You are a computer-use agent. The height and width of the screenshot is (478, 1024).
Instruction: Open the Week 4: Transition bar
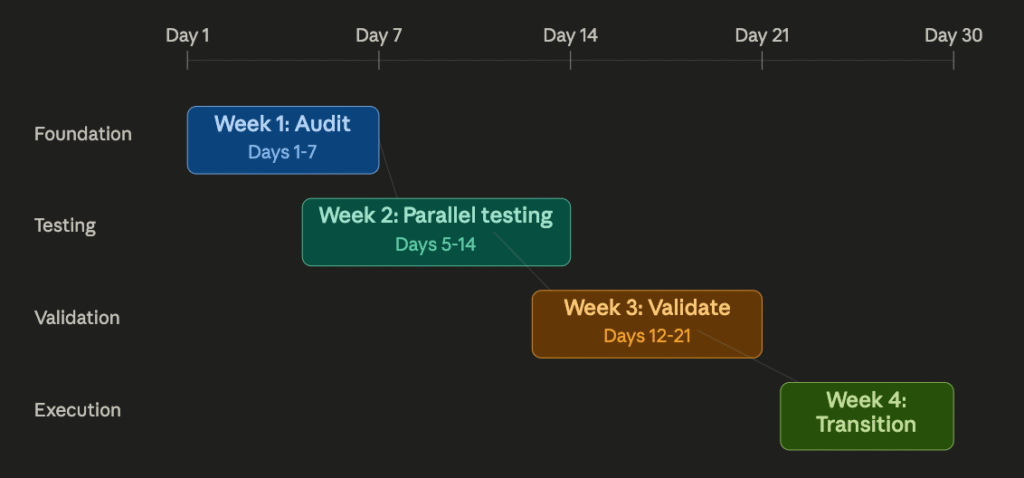(866, 414)
